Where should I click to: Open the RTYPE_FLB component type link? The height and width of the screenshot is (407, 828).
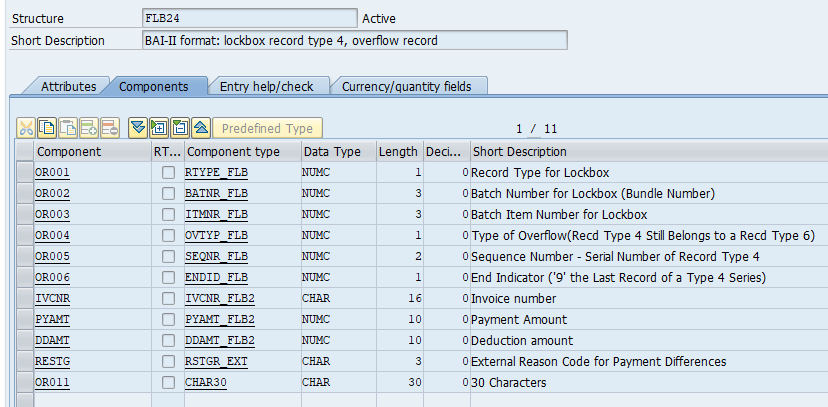(215, 173)
